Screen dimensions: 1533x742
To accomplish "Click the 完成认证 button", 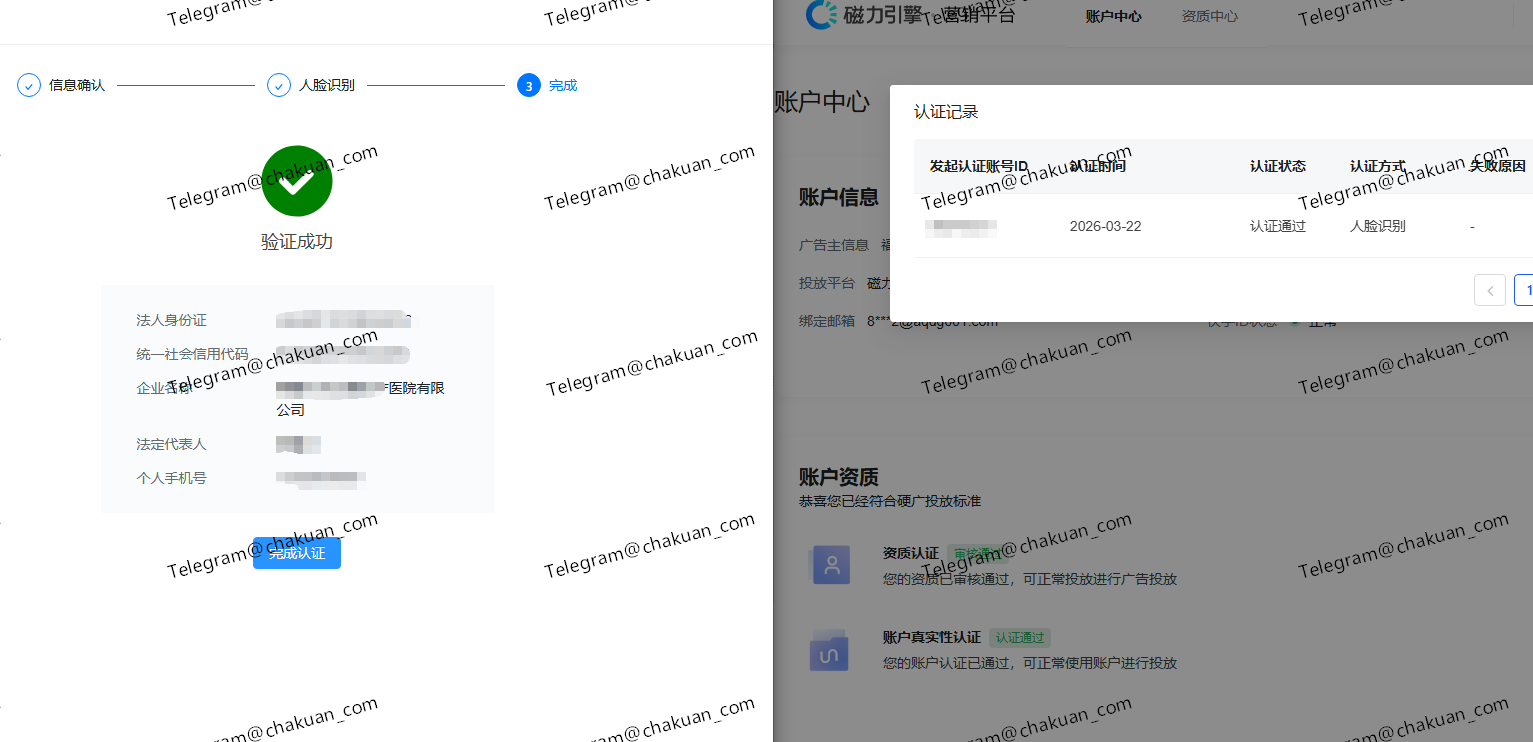I will (x=297, y=553).
